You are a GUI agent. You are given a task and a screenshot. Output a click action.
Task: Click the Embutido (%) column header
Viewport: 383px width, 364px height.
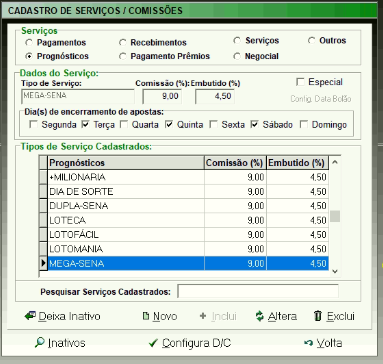pos(297,163)
